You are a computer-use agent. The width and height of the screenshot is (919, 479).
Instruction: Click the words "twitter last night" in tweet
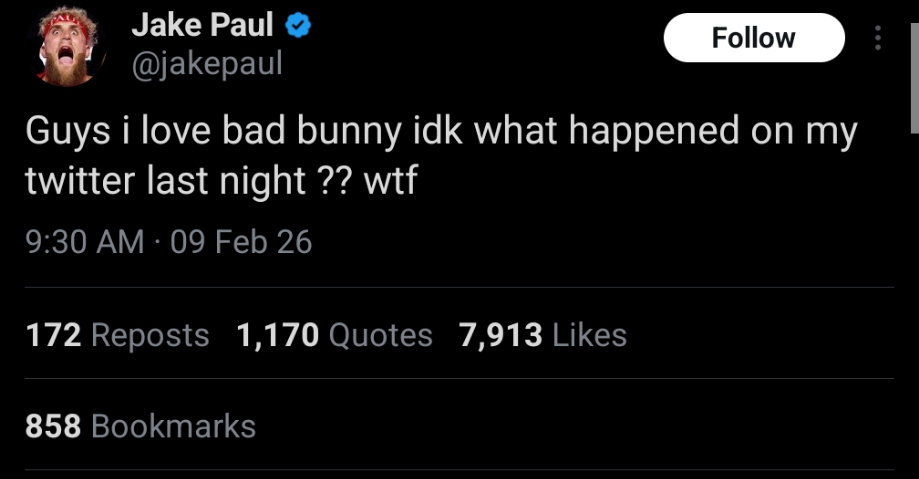click(x=163, y=181)
